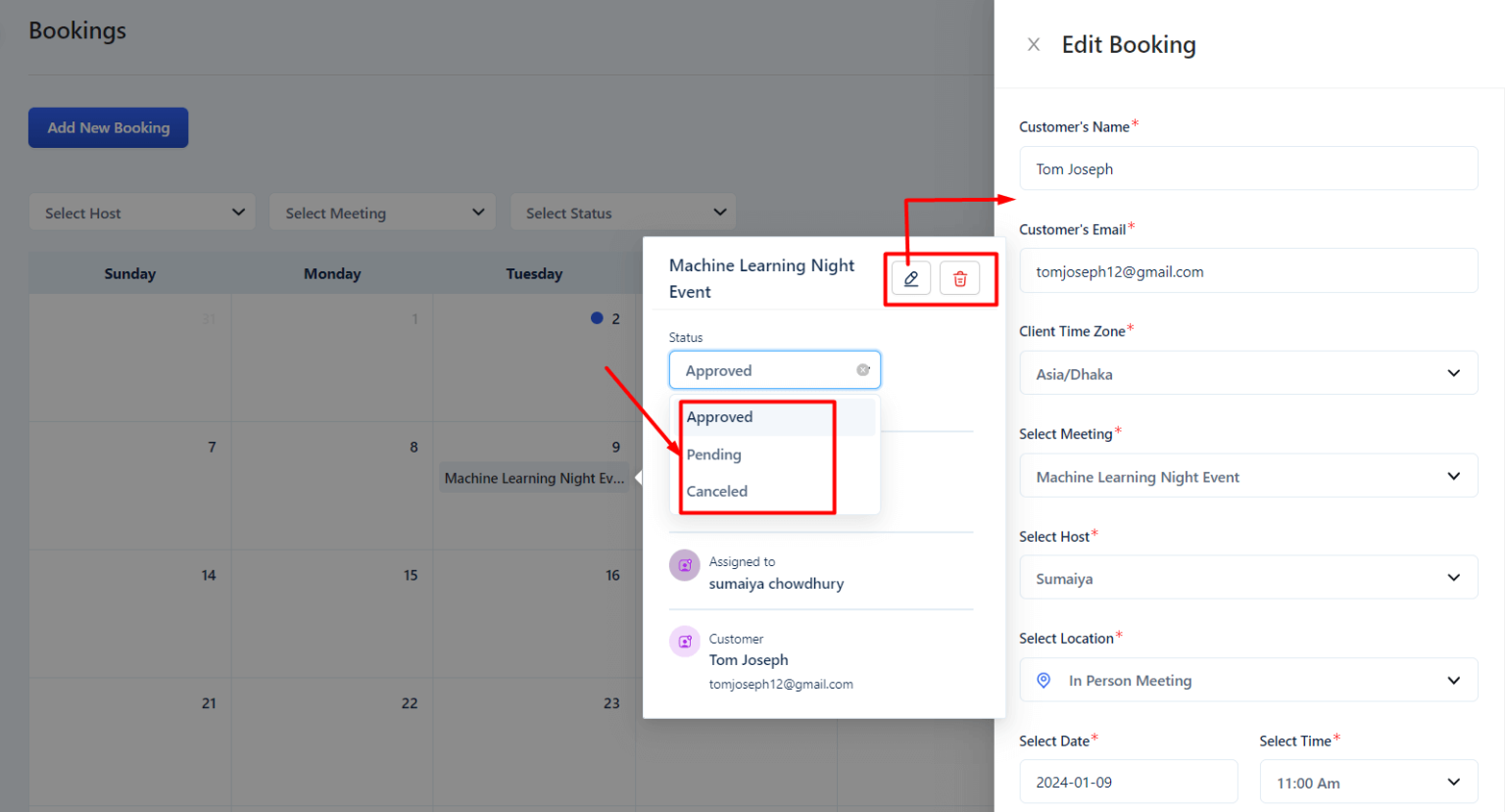Viewport: 1505px width, 812px height.
Task: Click the 2024-01-09 date field
Action: click(1129, 782)
